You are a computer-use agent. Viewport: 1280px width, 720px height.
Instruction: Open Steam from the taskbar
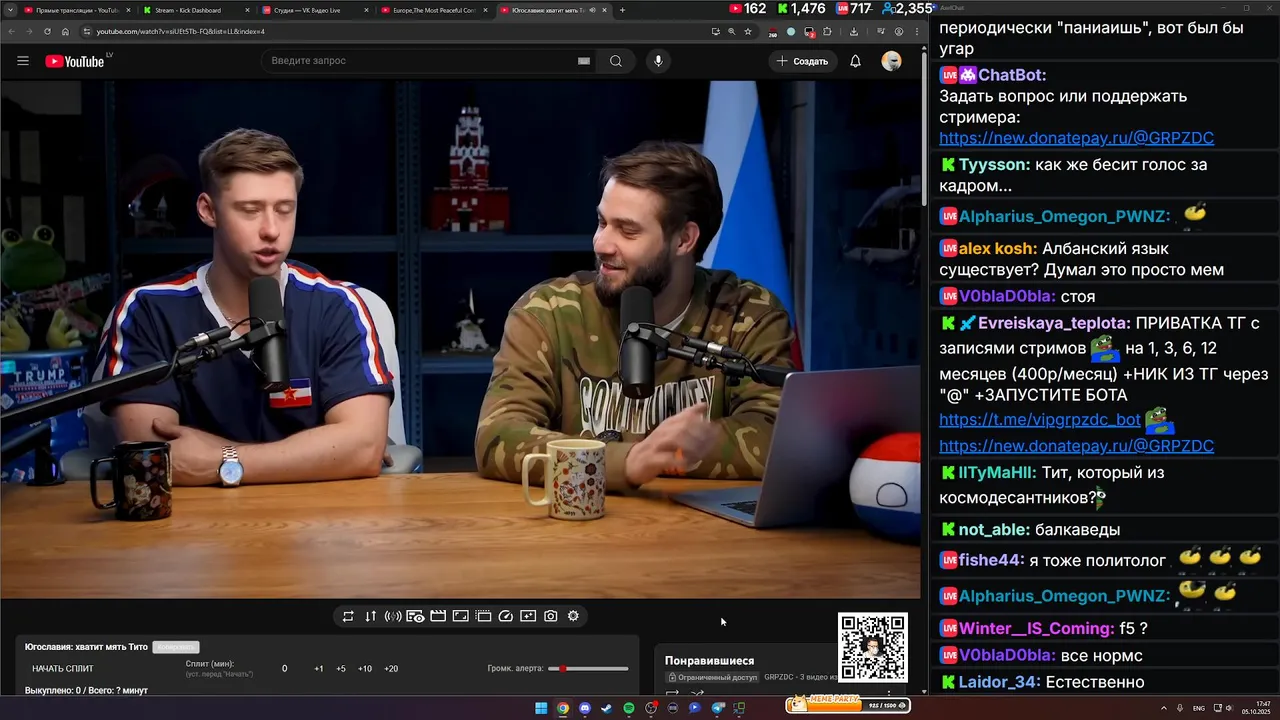click(606, 708)
